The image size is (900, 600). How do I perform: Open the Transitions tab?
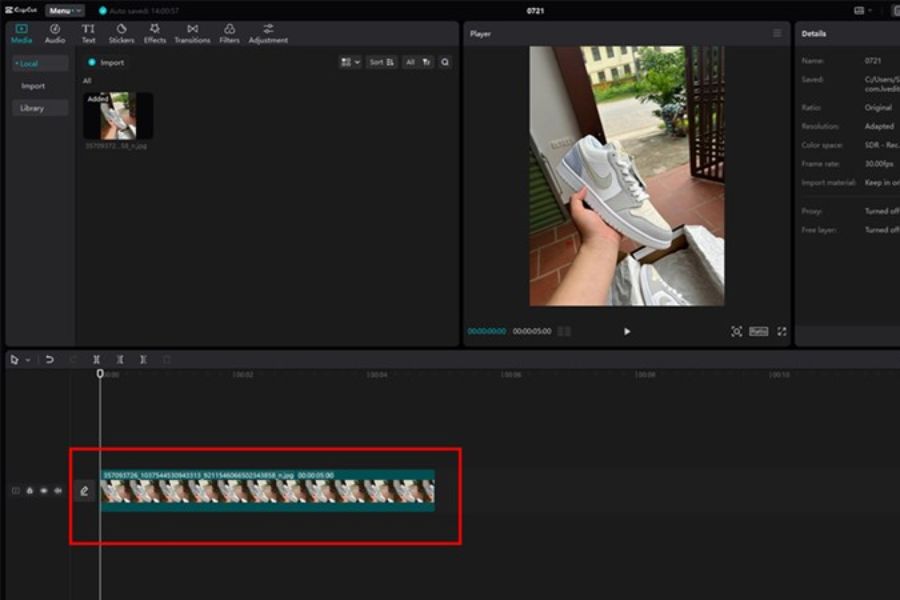[192, 34]
